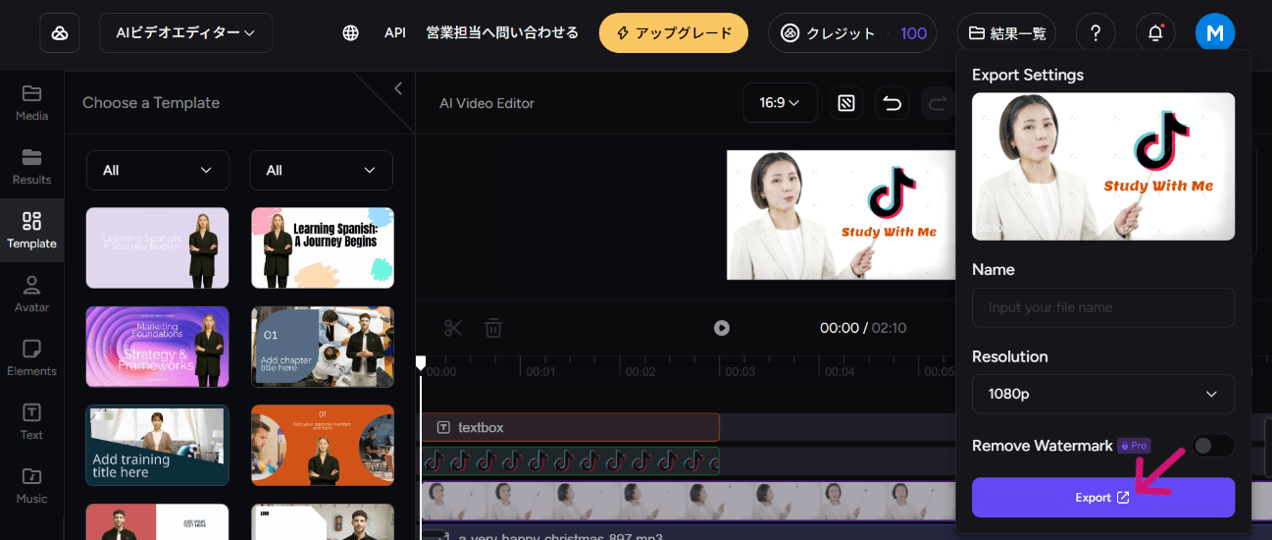Select the colorful Learning Spanish: A Journey Begins template
Image resolution: width=1272 pixels, height=540 pixels.
[x=322, y=247]
